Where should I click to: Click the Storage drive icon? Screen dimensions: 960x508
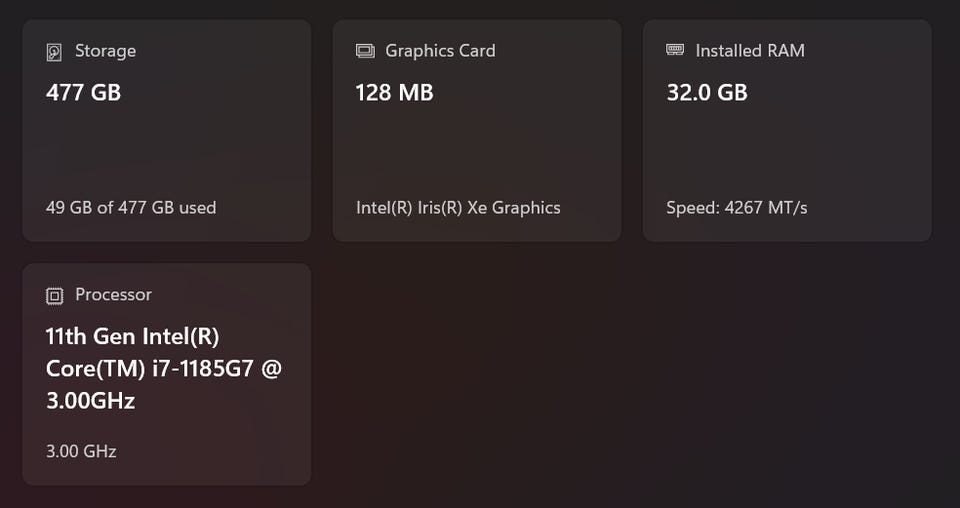pos(54,52)
